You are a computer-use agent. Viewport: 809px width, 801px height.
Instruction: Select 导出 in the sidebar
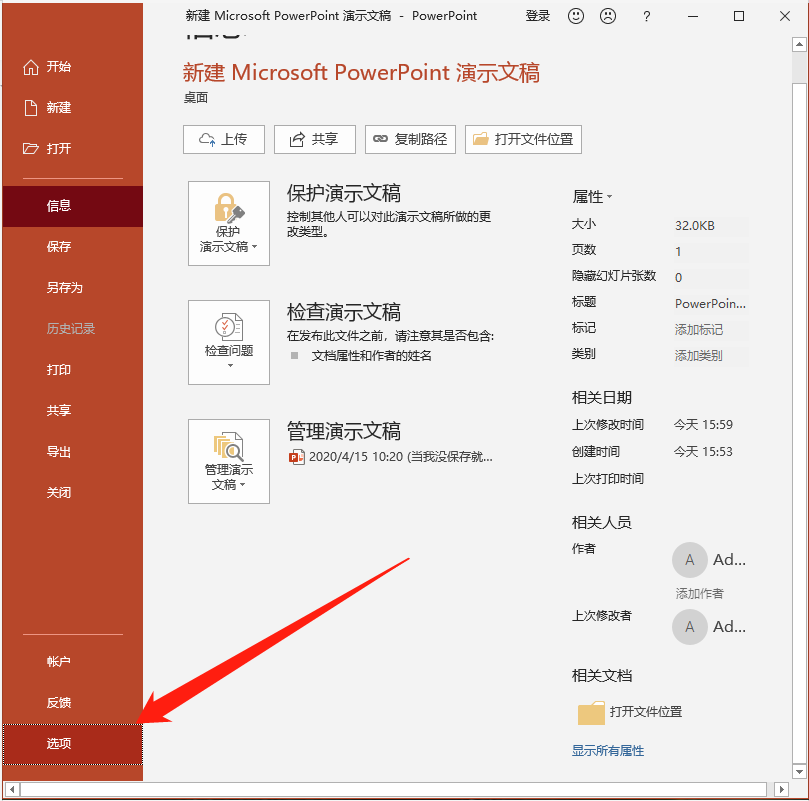point(73,452)
